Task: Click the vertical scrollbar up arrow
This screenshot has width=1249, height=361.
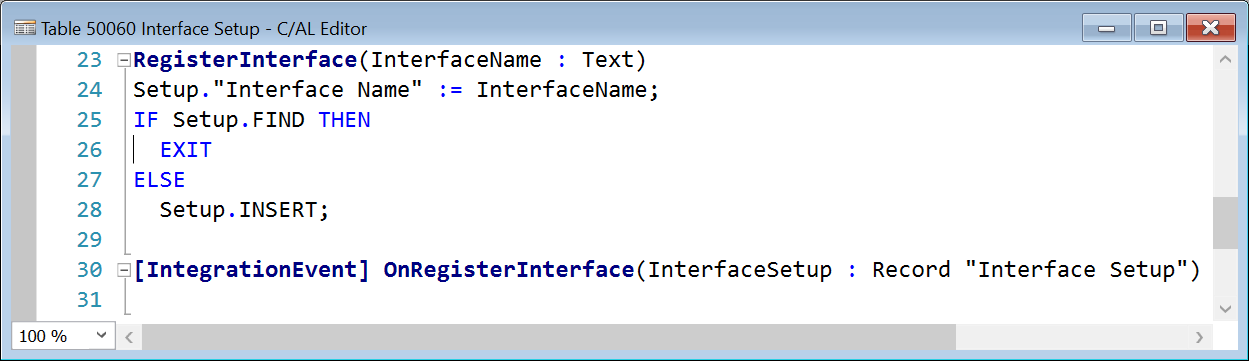Action: click(1225, 61)
